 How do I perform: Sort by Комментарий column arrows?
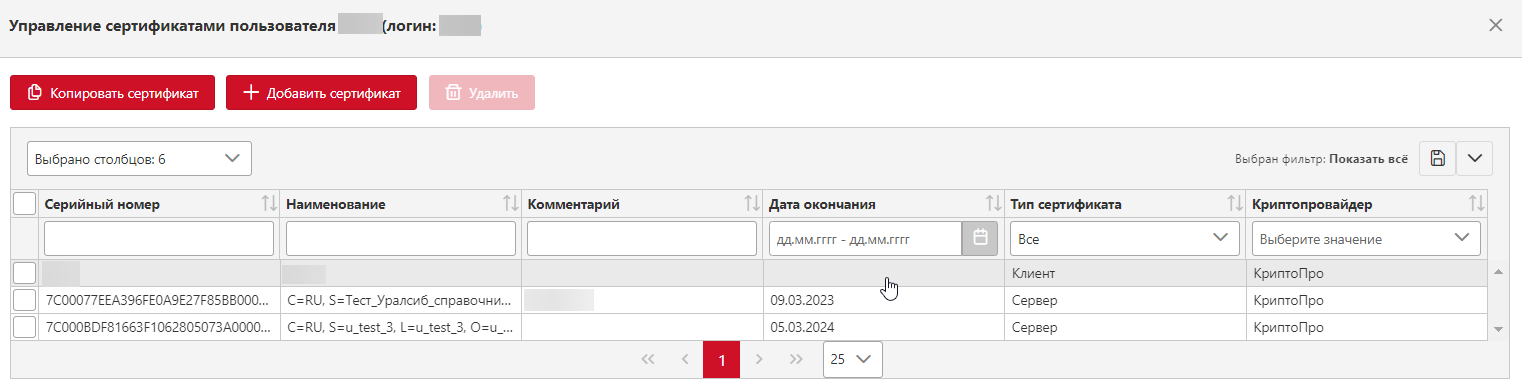[x=752, y=204]
